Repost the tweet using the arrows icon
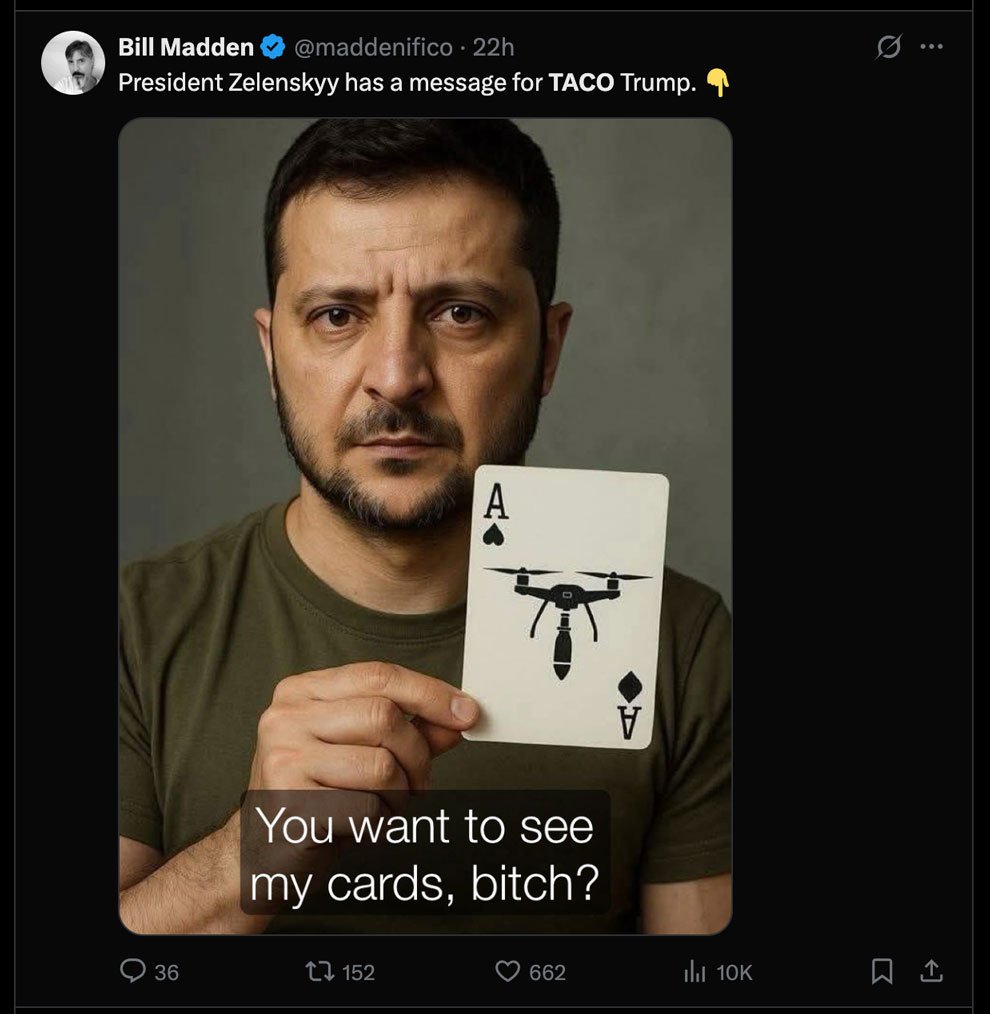Screen dimensions: 990x1014 click(319, 971)
